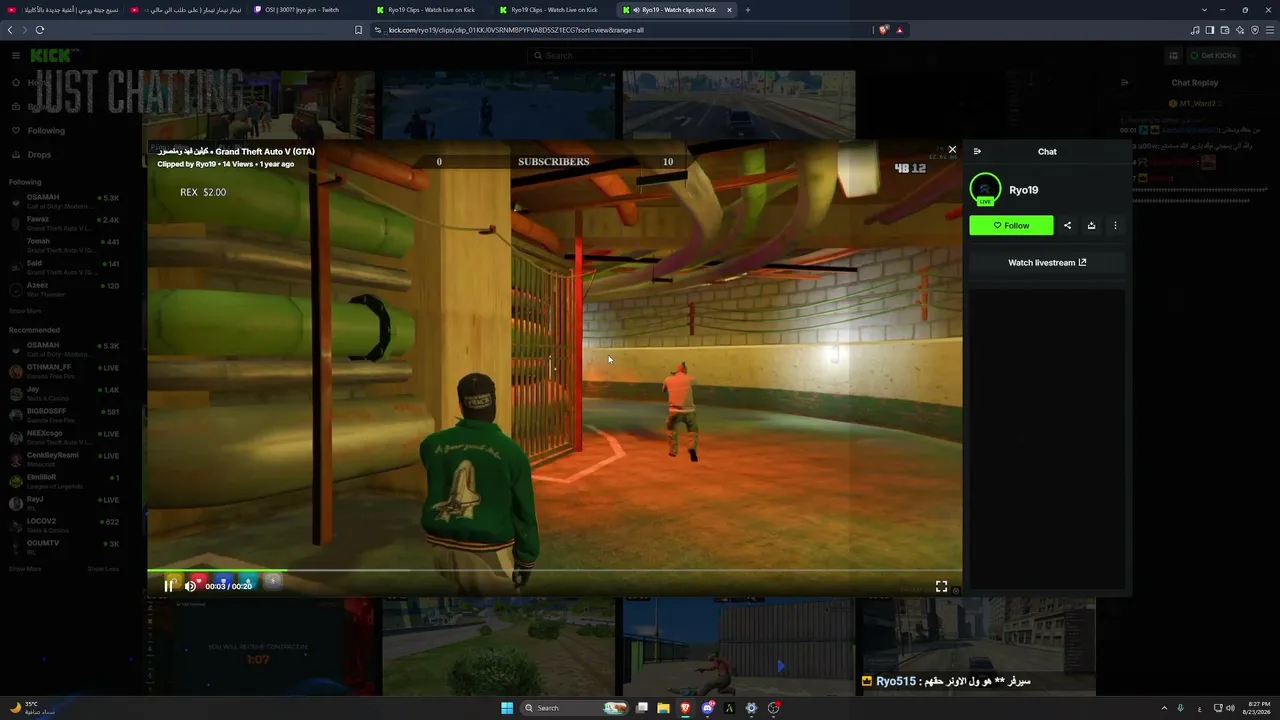
Task: Close the active Kick clip tab
Action: coord(729,10)
